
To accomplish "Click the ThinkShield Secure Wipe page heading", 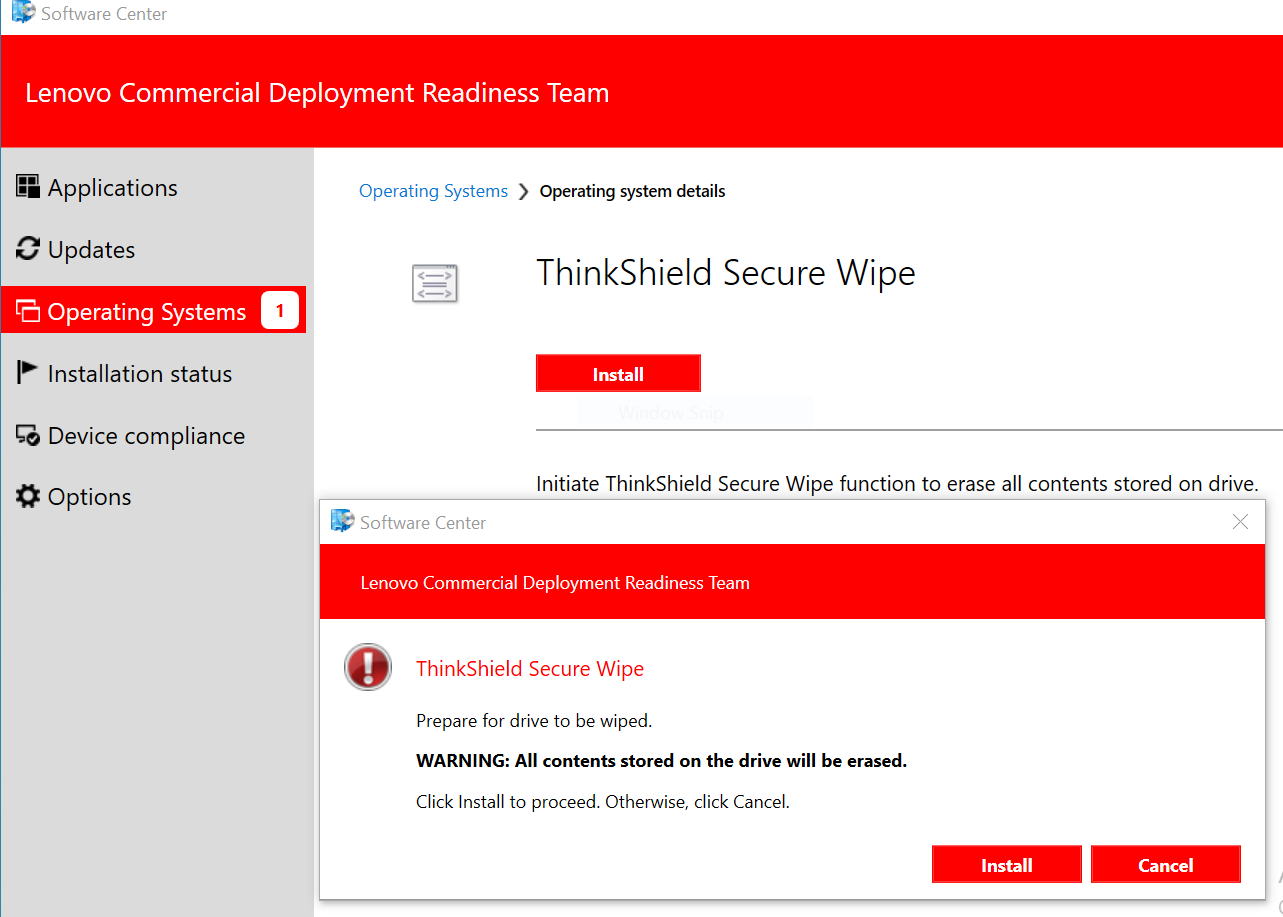I will (726, 273).
